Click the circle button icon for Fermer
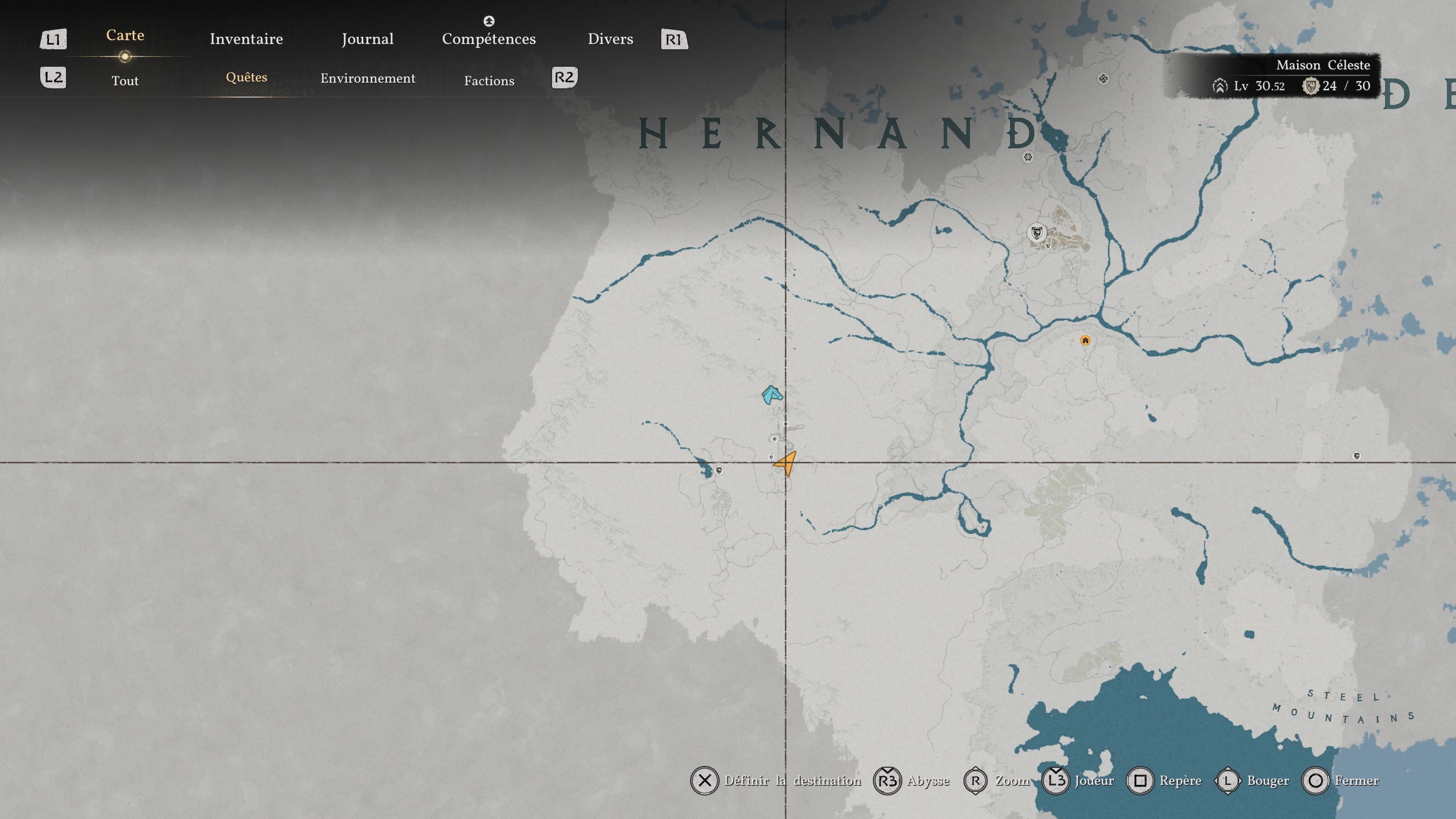 pyautogui.click(x=1316, y=781)
